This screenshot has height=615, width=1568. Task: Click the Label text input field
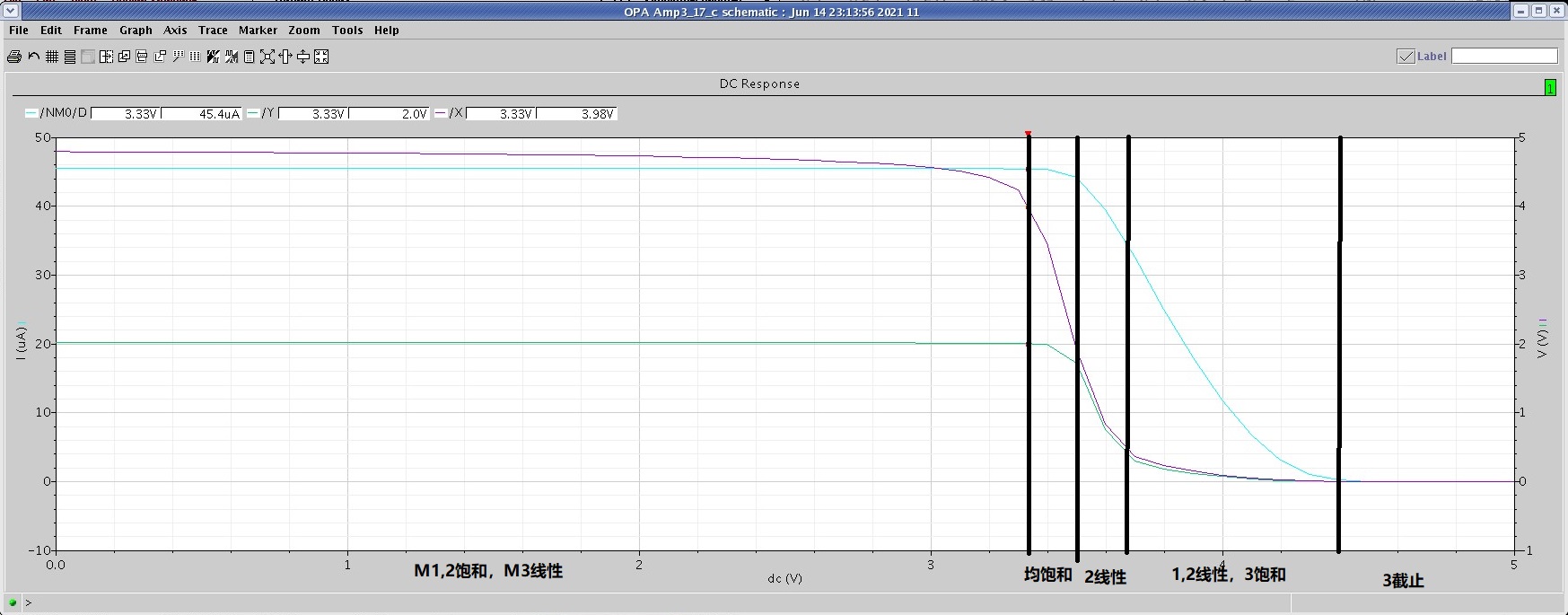tap(1504, 57)
